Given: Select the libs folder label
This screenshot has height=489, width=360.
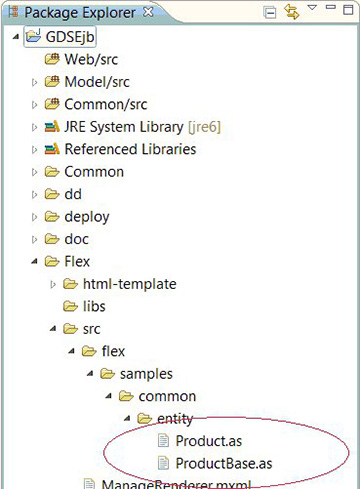Looking at the screenshot, I should [94, 306].
